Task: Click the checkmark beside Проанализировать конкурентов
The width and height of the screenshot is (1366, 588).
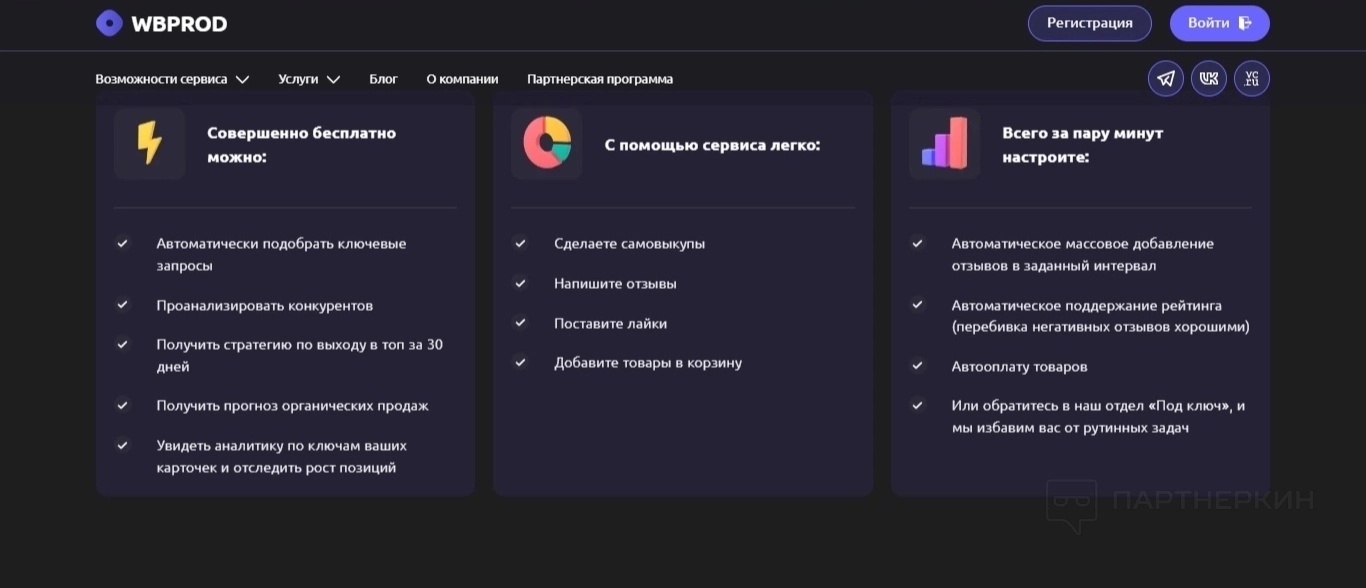Action: coord(123,304)
